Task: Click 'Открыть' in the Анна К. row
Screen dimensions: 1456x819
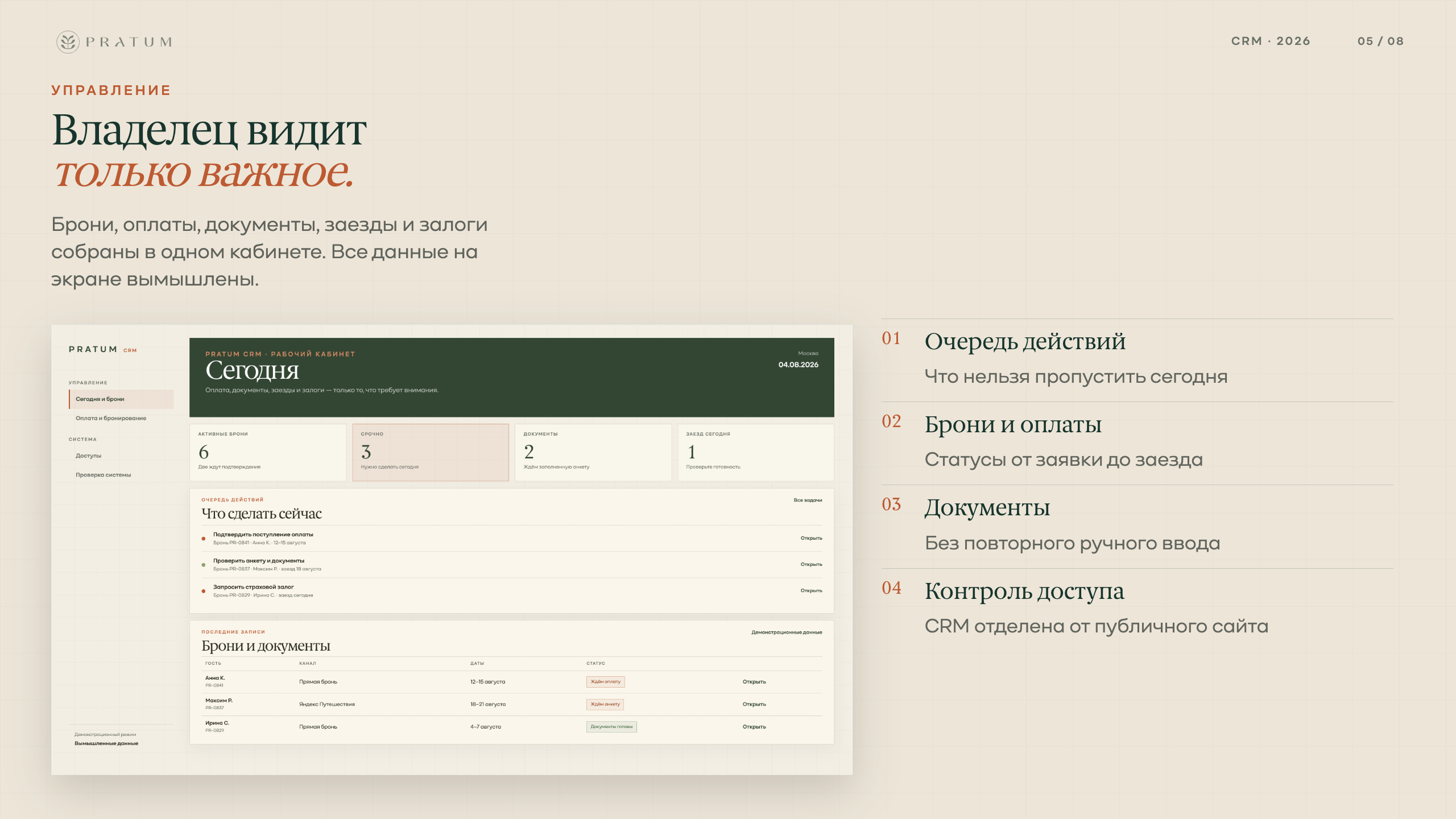Action: 754,681
